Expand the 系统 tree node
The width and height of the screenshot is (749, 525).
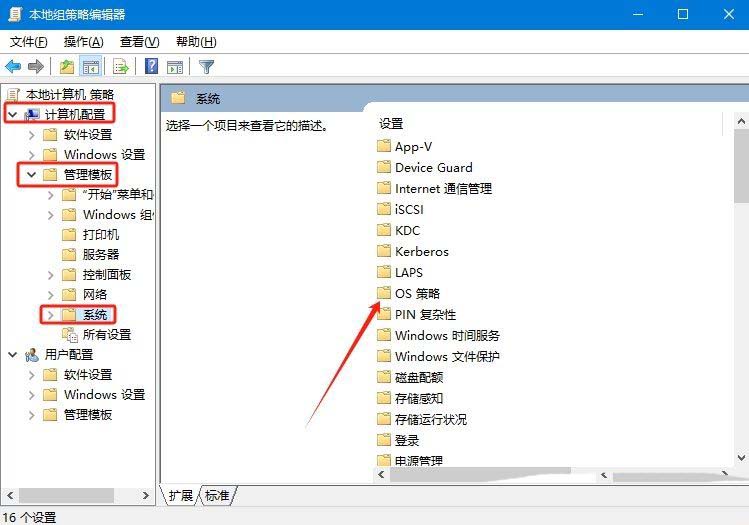point(51,315)
